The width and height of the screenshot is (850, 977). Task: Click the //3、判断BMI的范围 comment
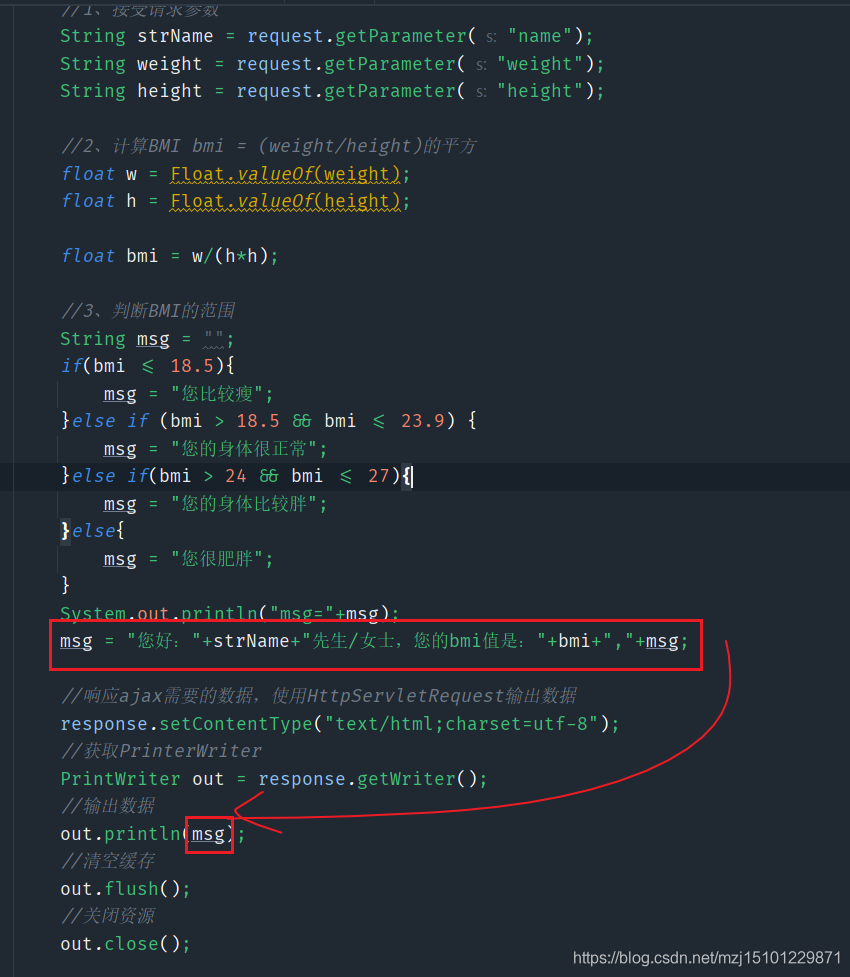tap(148, 310)
